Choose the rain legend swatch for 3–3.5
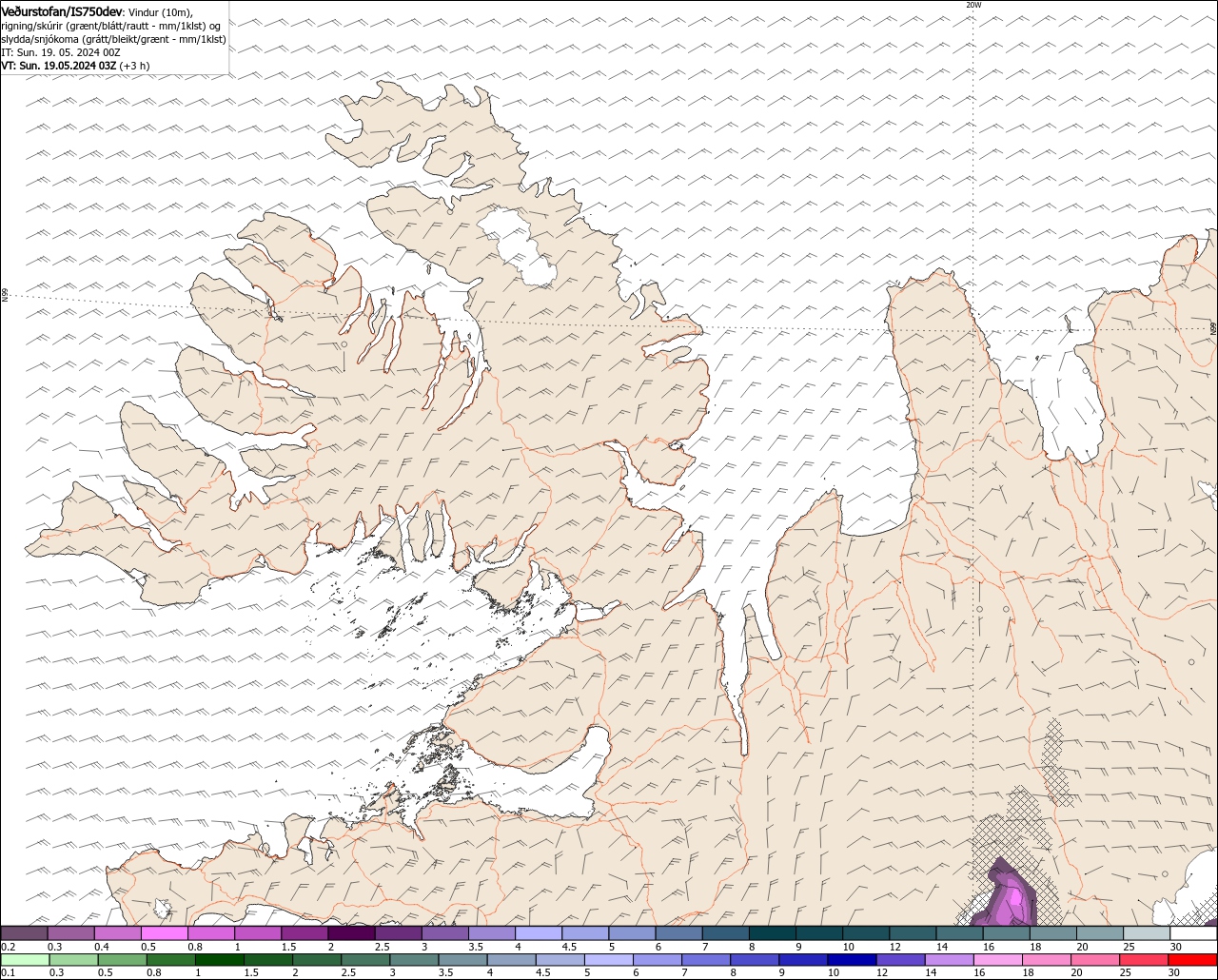1218x980 pixels. pyautogui.click(x=414, y=959)
